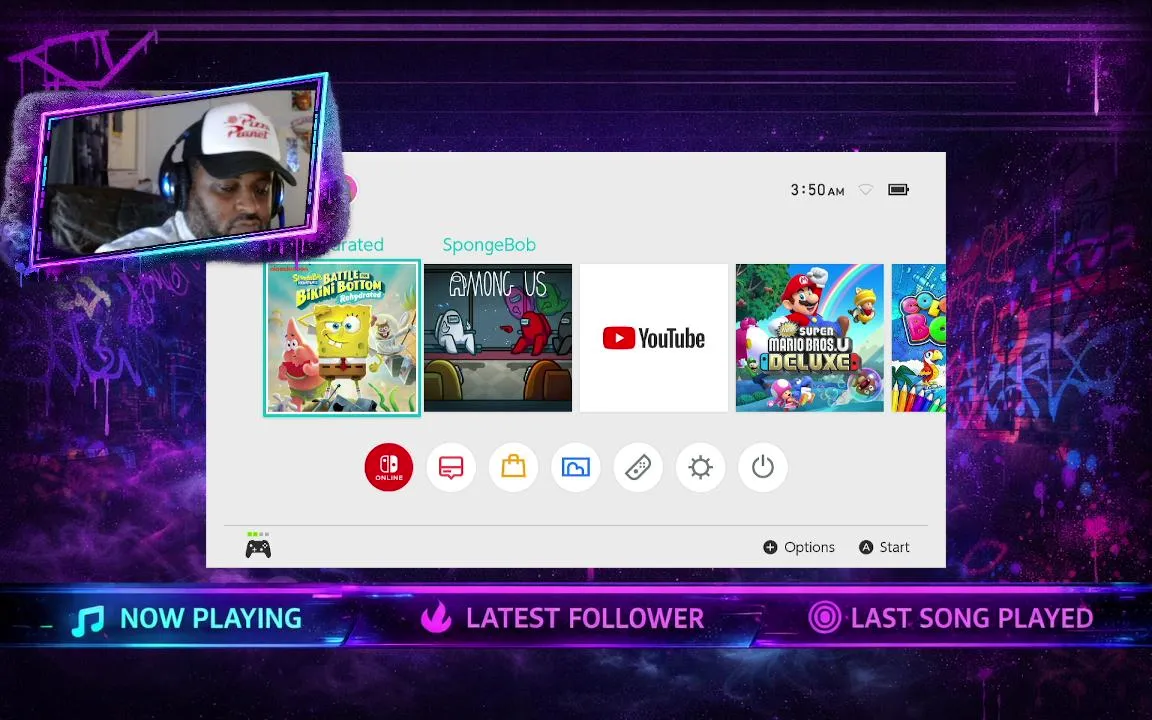Screen dimensions: 1152x720
Task: Click the Wi-Fi signal icon
Action: pyautogui.click(x=865, y=190)
